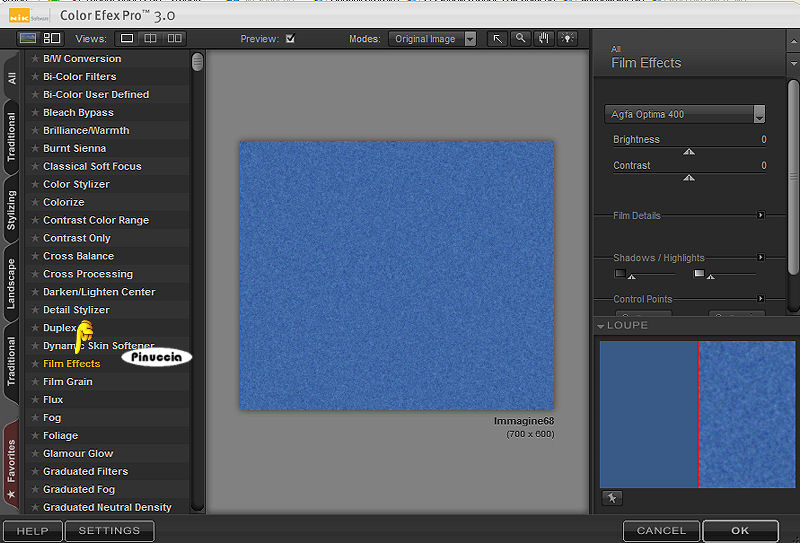Star the Film Effects filter

tap(35, 364)
